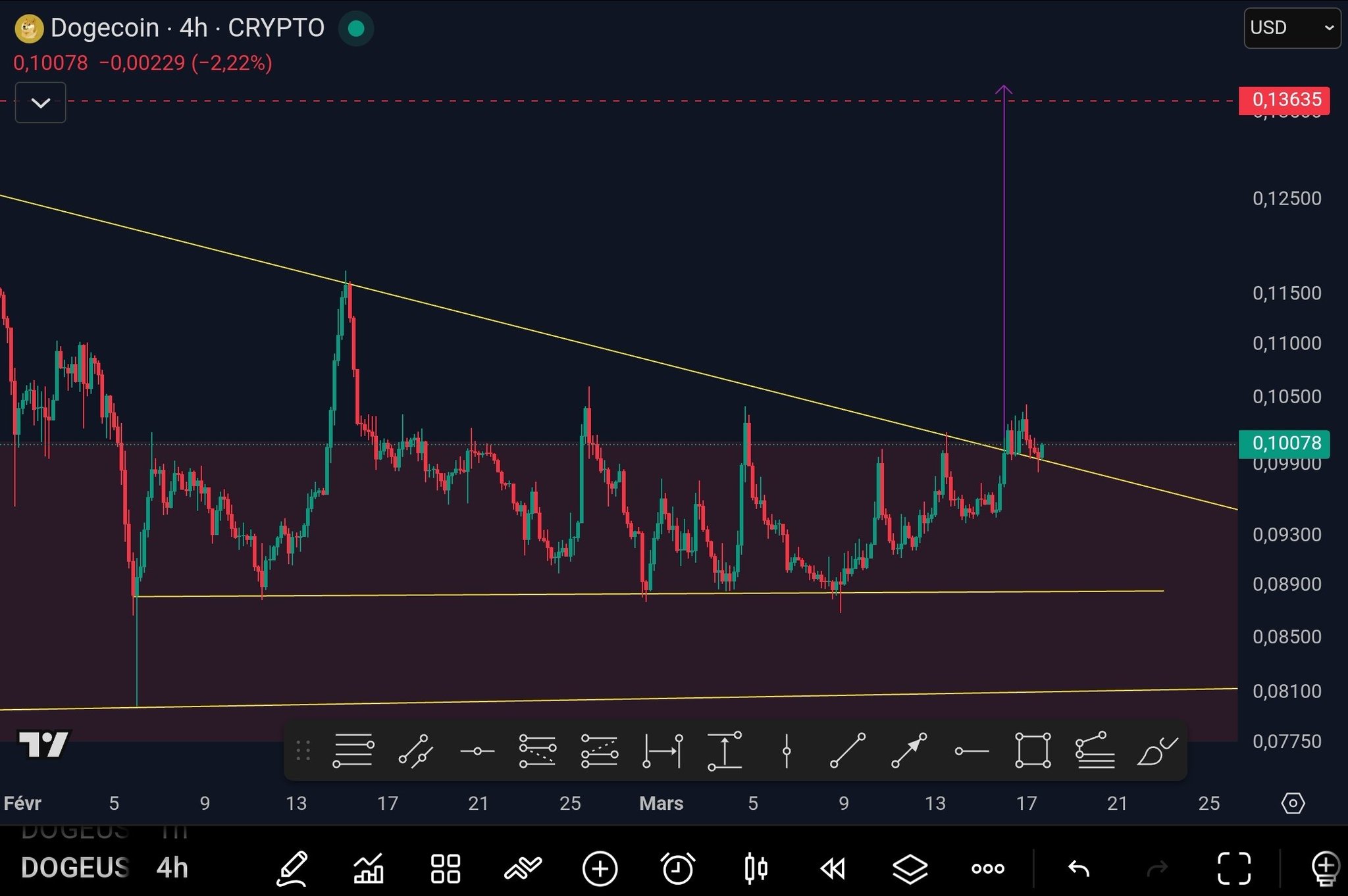The height and width of the screenshot is (896, 1348).
Task: Toggle the bar replay rewind button
Action: point(833,869)
